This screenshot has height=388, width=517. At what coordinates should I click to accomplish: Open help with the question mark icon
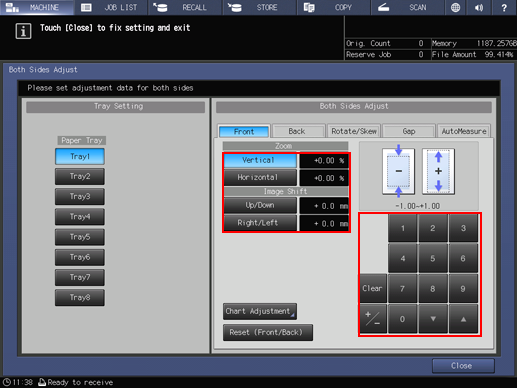504,7
